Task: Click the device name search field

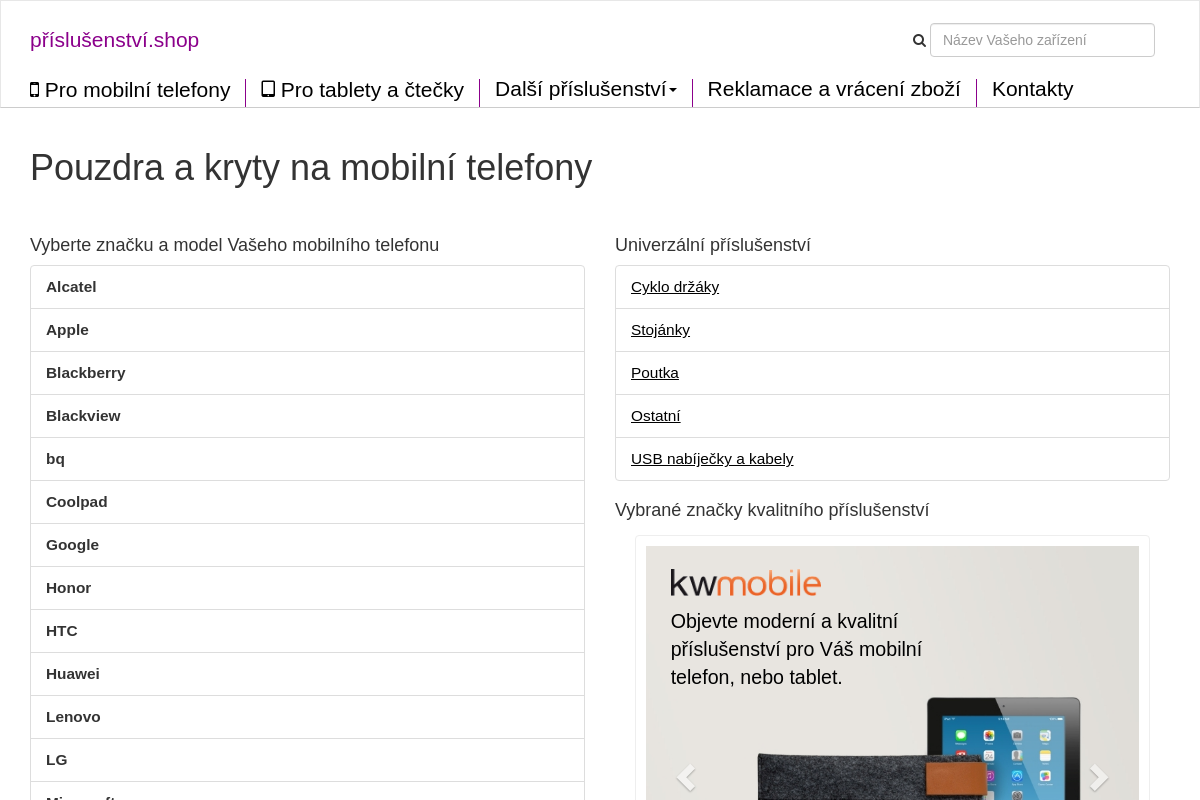Action: [1042, 40]
